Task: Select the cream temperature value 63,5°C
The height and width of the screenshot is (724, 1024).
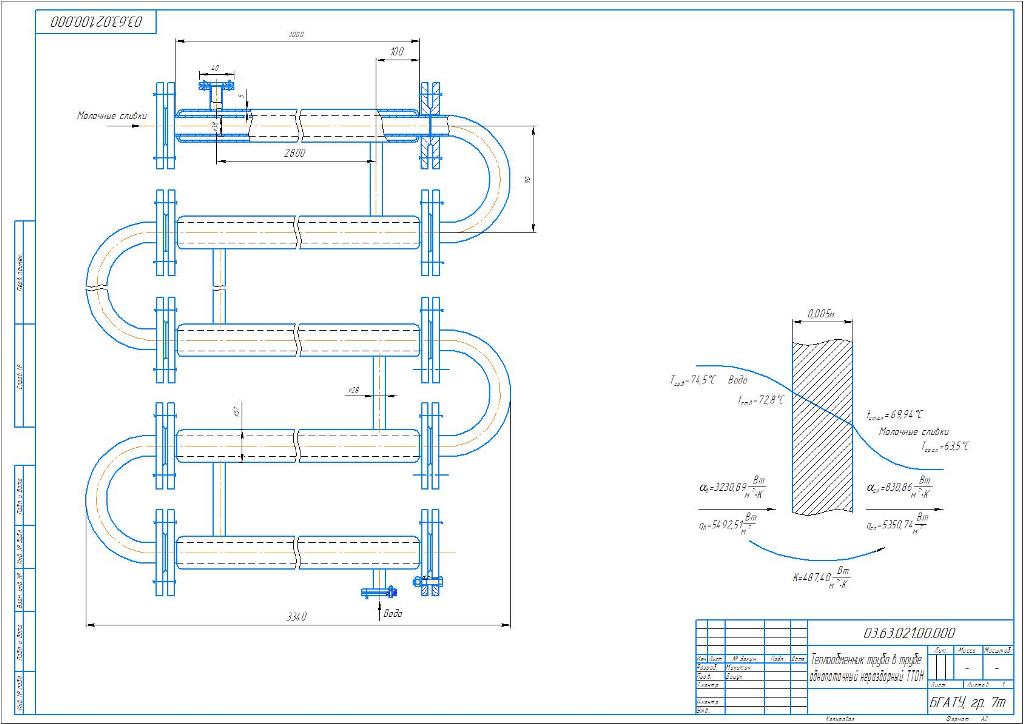Action: coord(944,447)
